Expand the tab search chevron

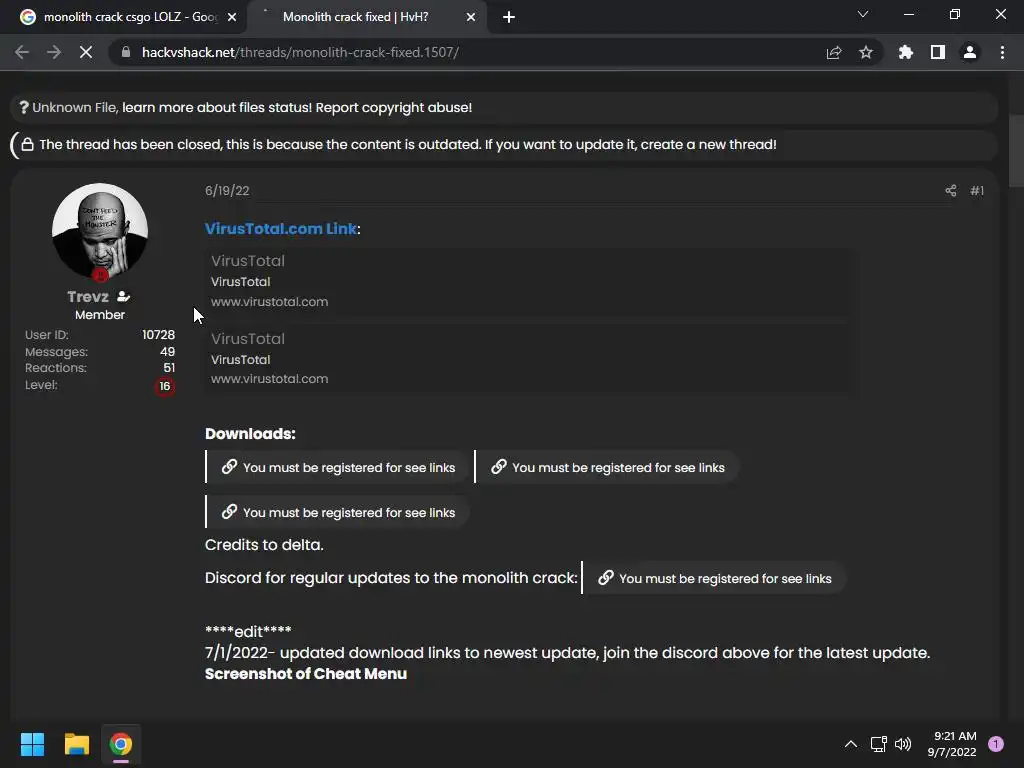(863, 14)
